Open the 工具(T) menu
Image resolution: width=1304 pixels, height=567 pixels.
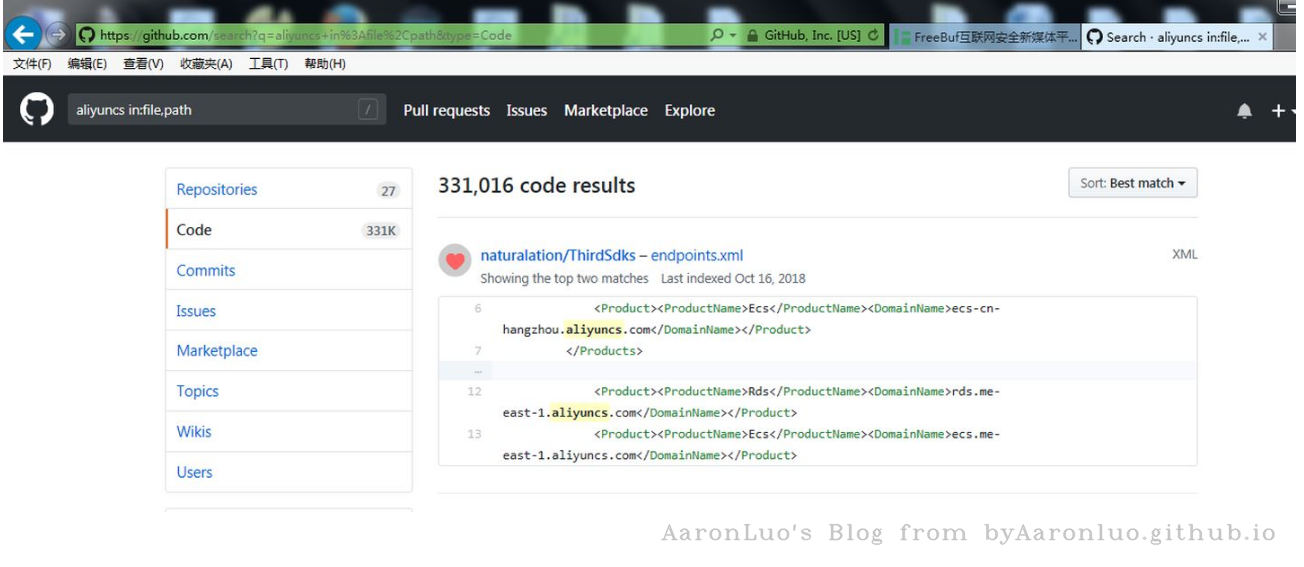(268, 64)
